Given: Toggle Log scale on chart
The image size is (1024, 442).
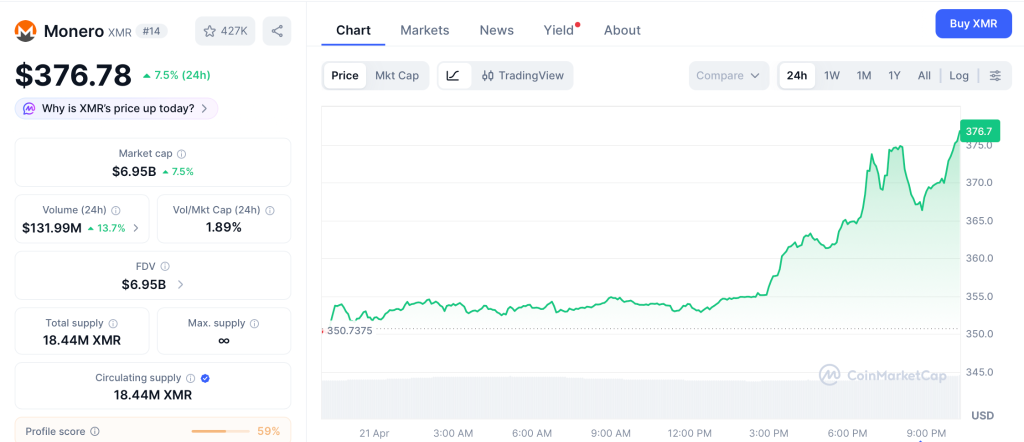Looking at the screenshot, I should (x=959, y=76).
